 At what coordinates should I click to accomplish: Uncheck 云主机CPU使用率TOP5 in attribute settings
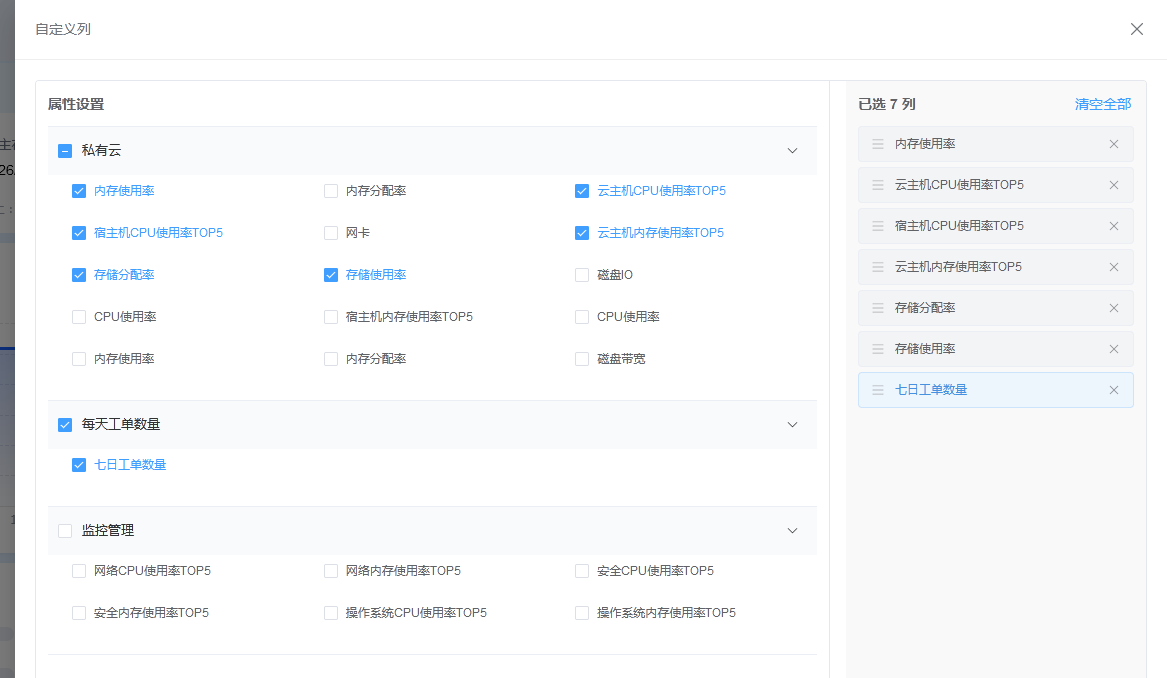click(x=582, y=191)
